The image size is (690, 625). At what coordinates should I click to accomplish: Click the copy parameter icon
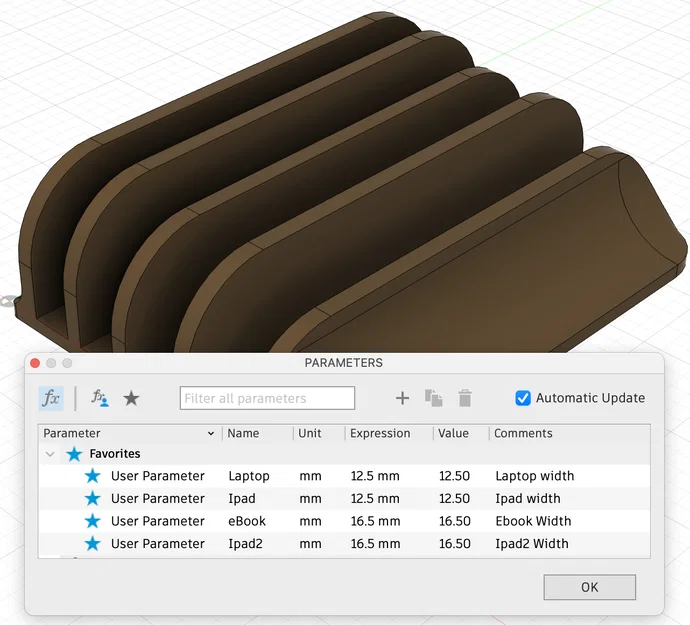click(433, 398)
